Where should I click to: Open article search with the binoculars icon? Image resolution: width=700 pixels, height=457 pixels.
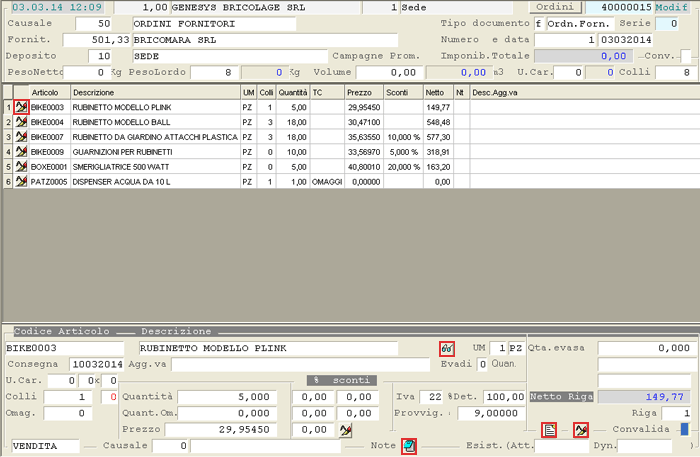(447, 349)
